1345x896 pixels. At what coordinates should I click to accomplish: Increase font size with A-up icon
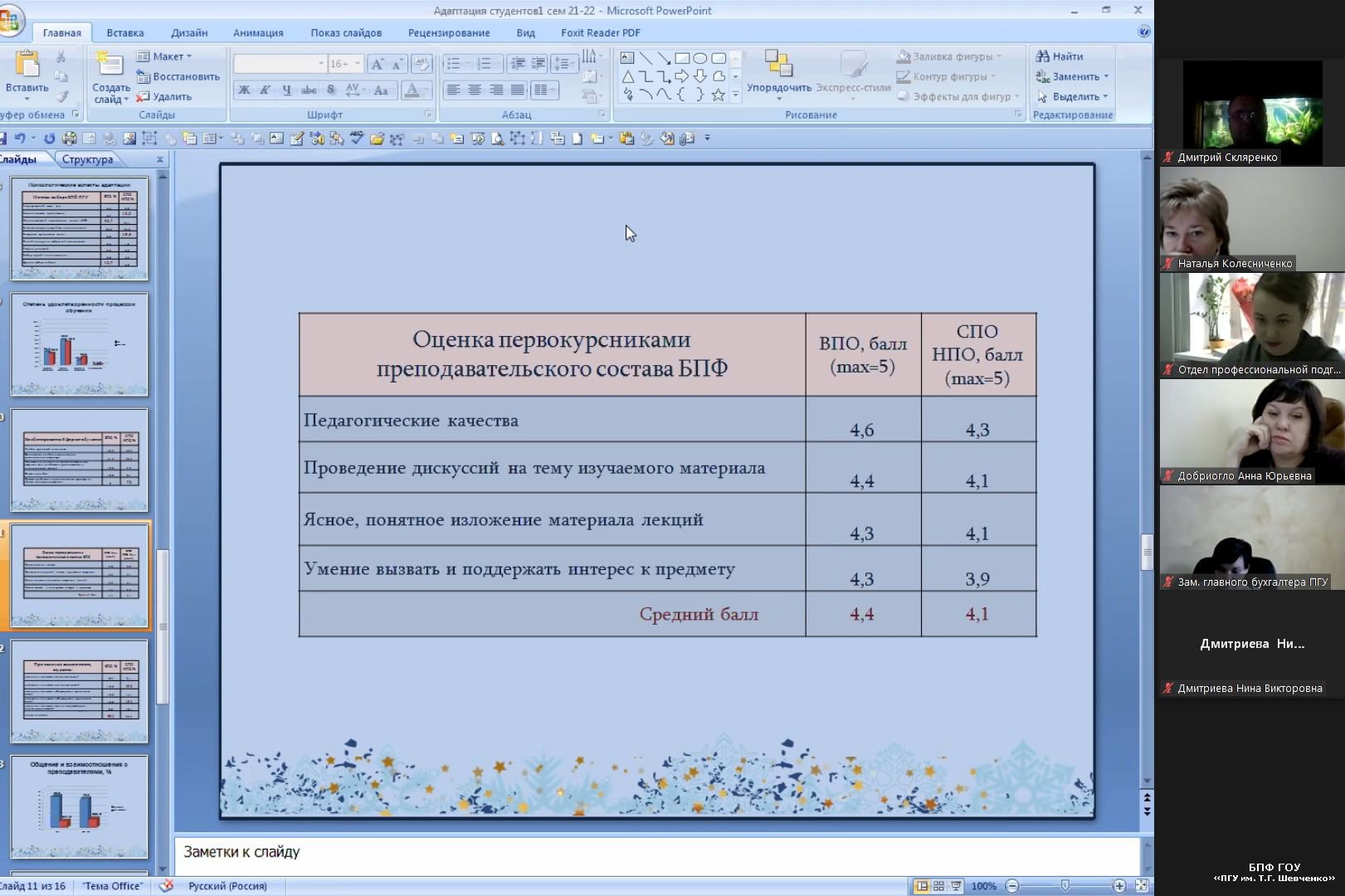point(378,64)
